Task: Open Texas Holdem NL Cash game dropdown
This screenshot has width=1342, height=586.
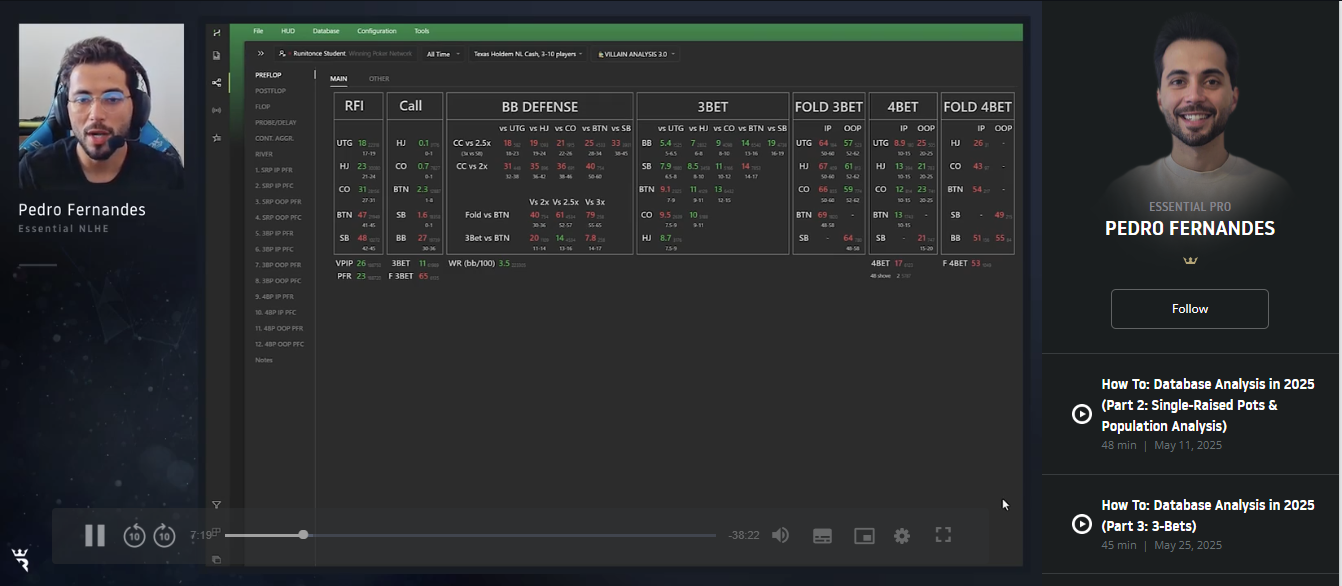Action: pos(528,54)
